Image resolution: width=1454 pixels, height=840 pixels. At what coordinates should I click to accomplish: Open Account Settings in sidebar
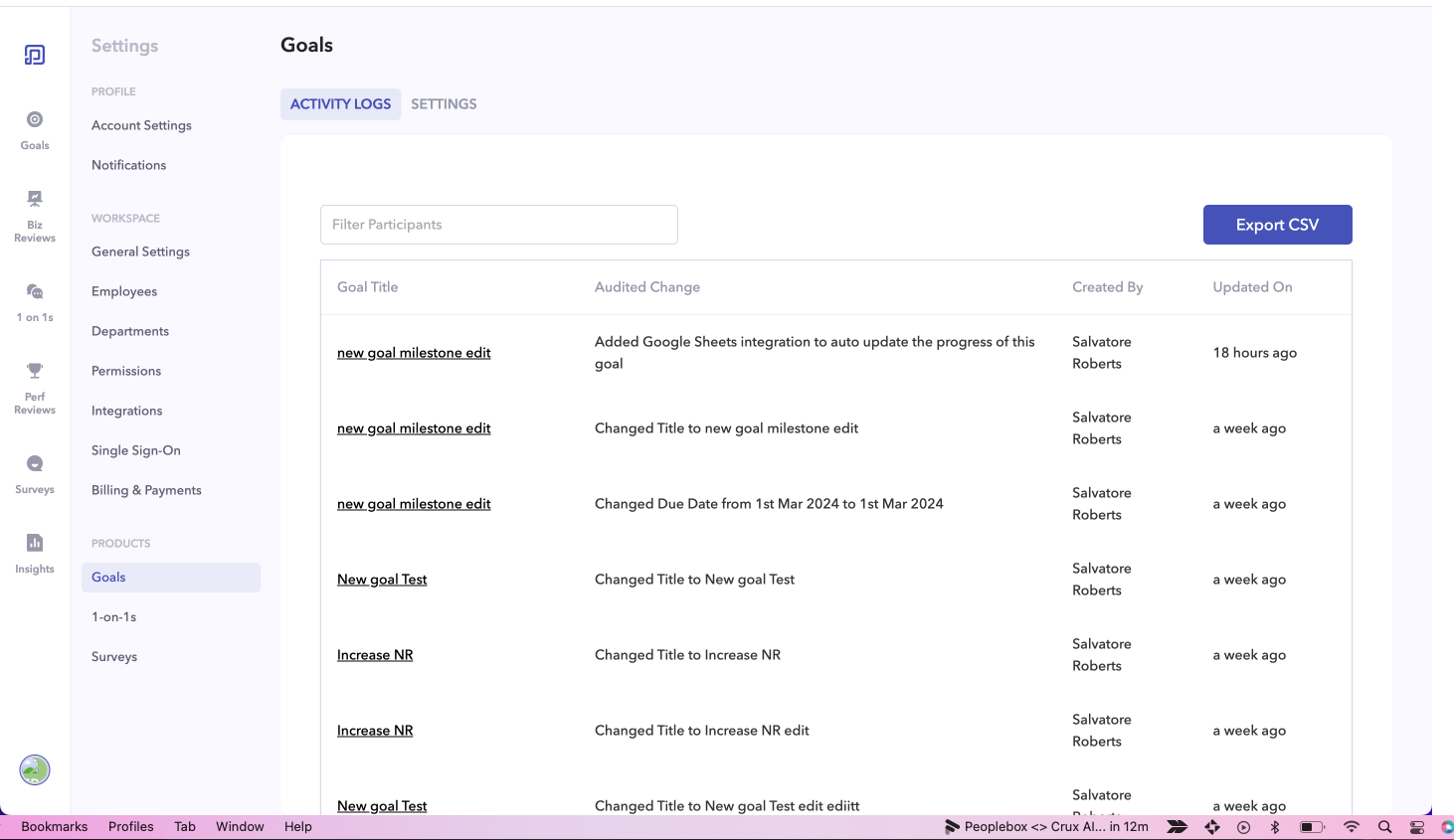141,125
